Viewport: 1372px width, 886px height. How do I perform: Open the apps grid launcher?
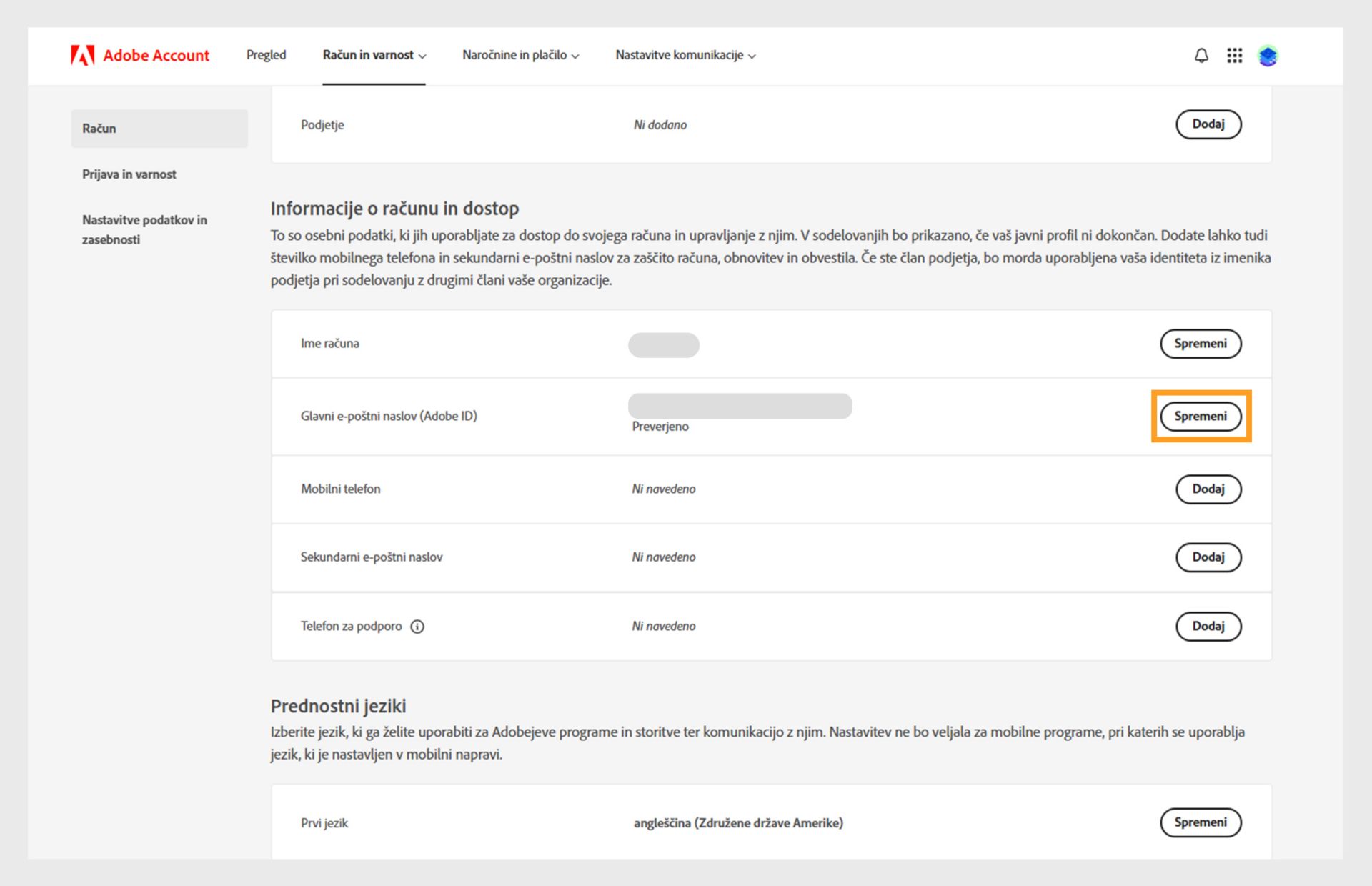click(1234, 56)
